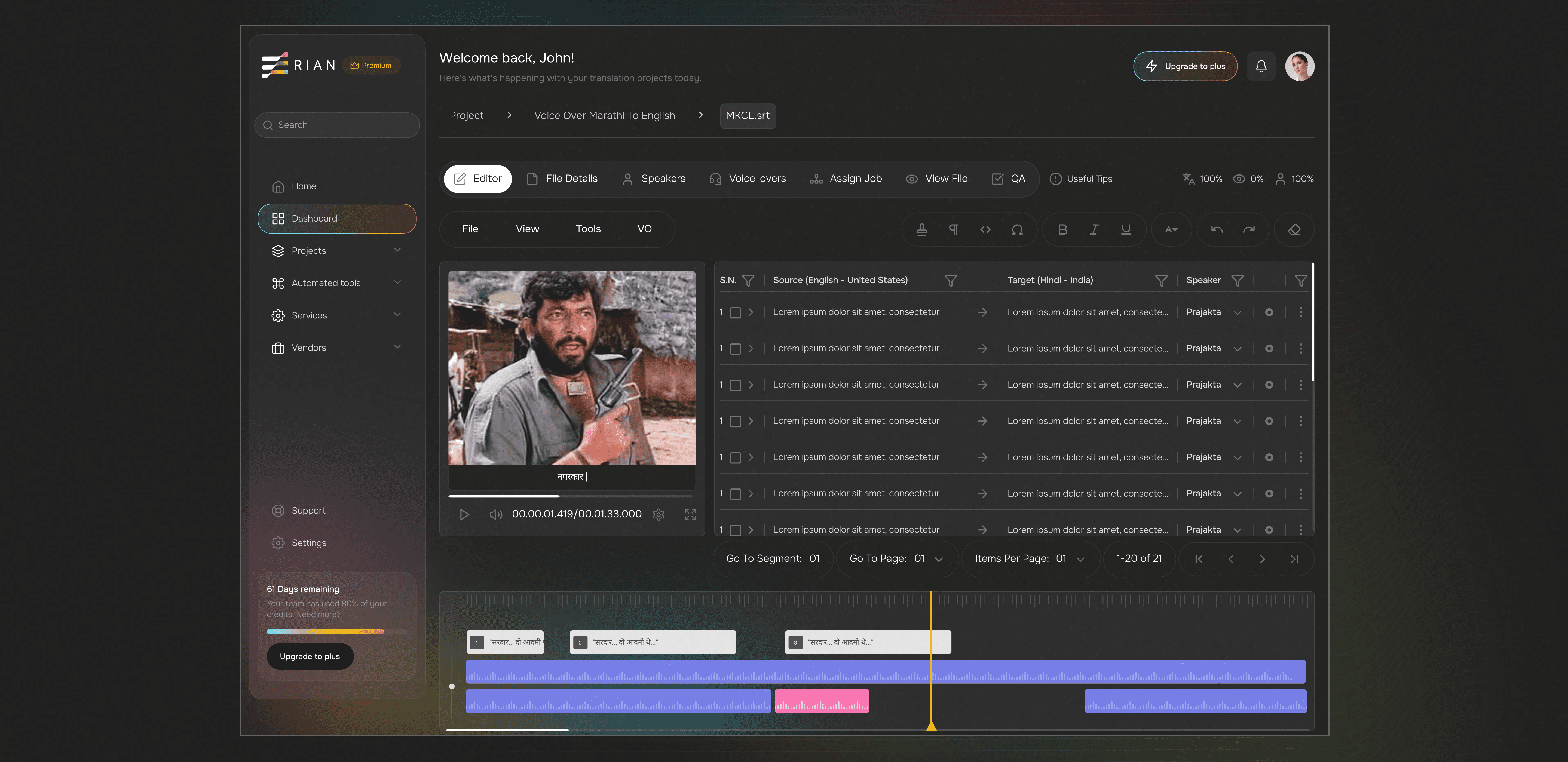Click the yellow timeline playhead marker
The width and height of the screenshot is (1568, 762).
(931, 726)
